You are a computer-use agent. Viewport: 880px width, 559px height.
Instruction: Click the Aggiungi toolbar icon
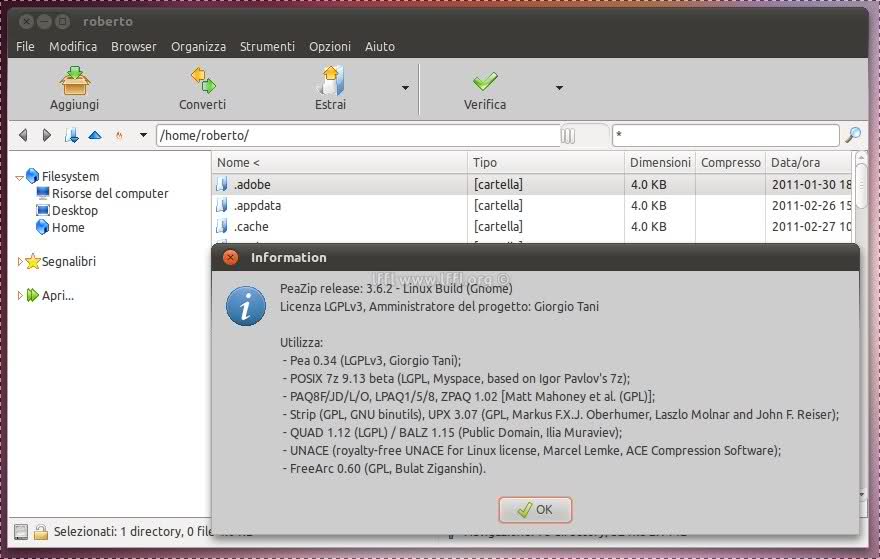pos(75,80)
